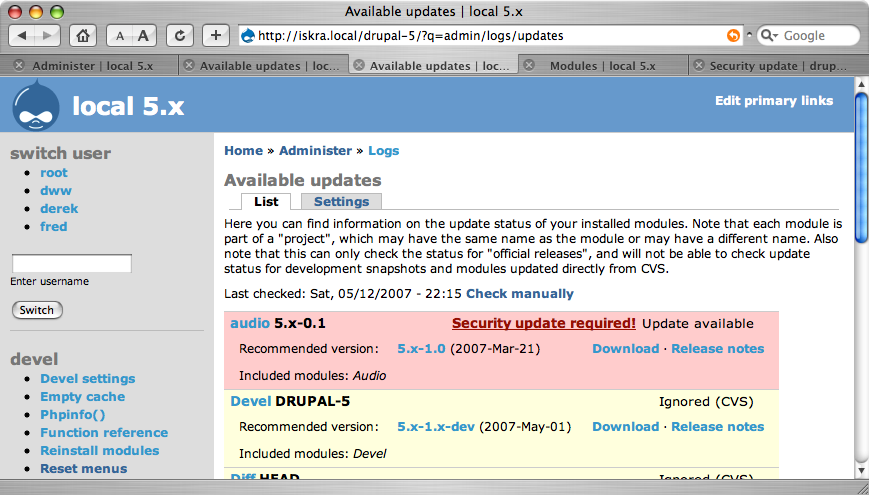This screenshot has width=869, height=495.
Task: Go forward with the browser forward arrow
Action: pos(48,36)
